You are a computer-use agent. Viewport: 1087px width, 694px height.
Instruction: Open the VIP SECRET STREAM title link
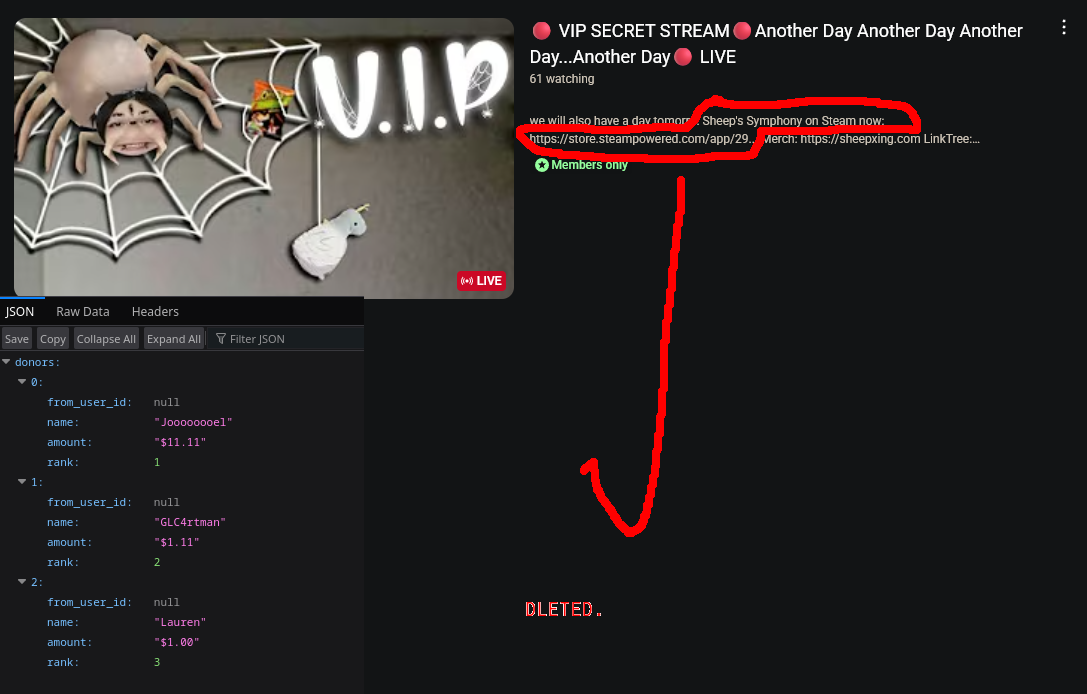tap(776, 44)
